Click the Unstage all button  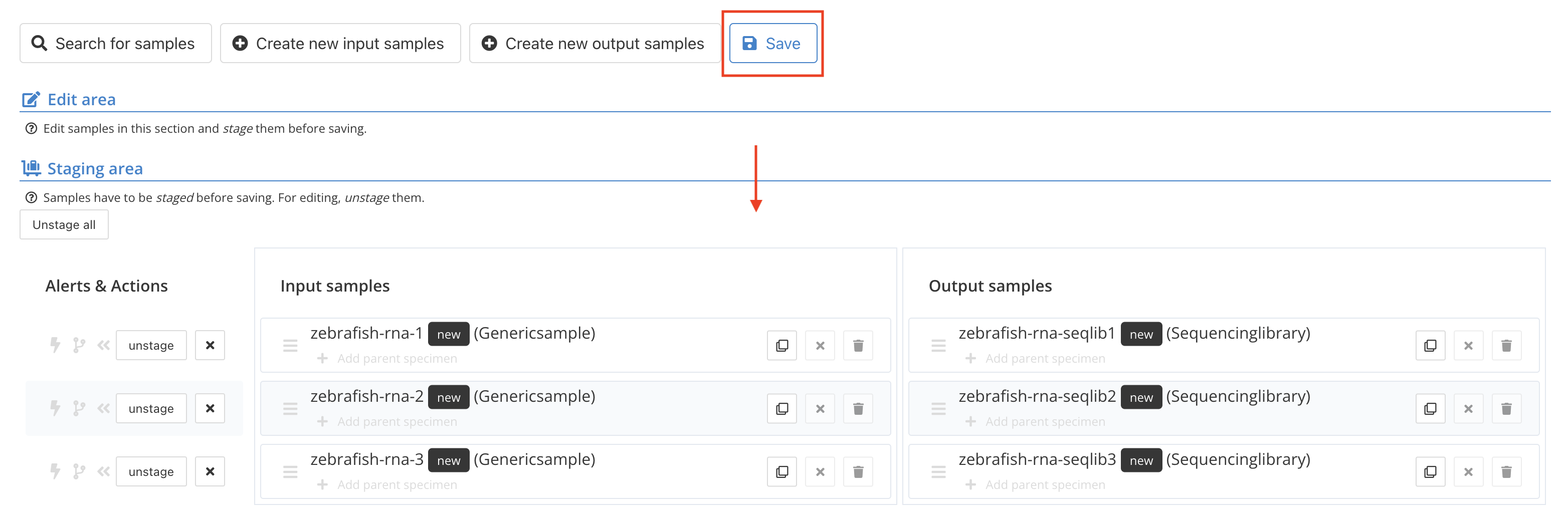[64, 225]
